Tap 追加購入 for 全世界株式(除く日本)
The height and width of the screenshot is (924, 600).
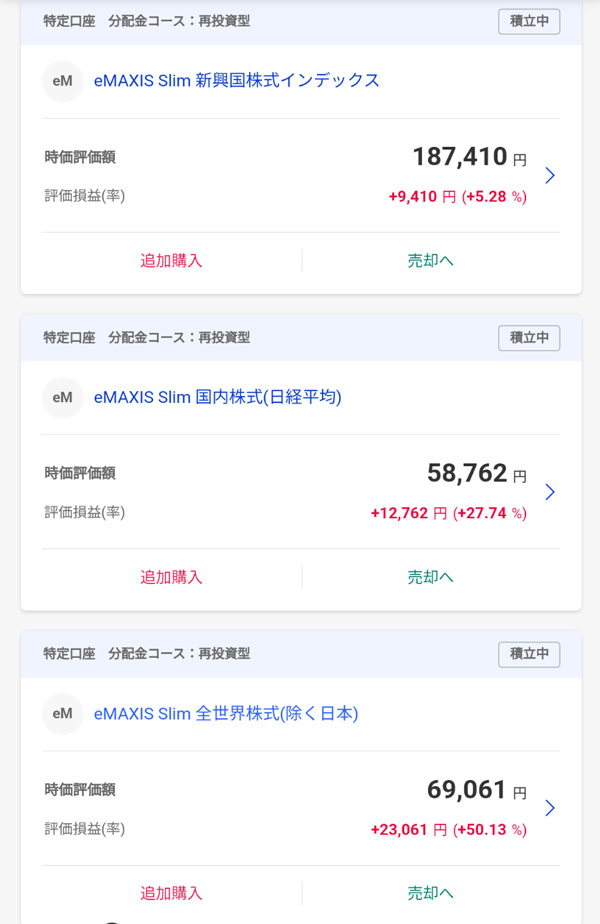[x=171, y=893]
